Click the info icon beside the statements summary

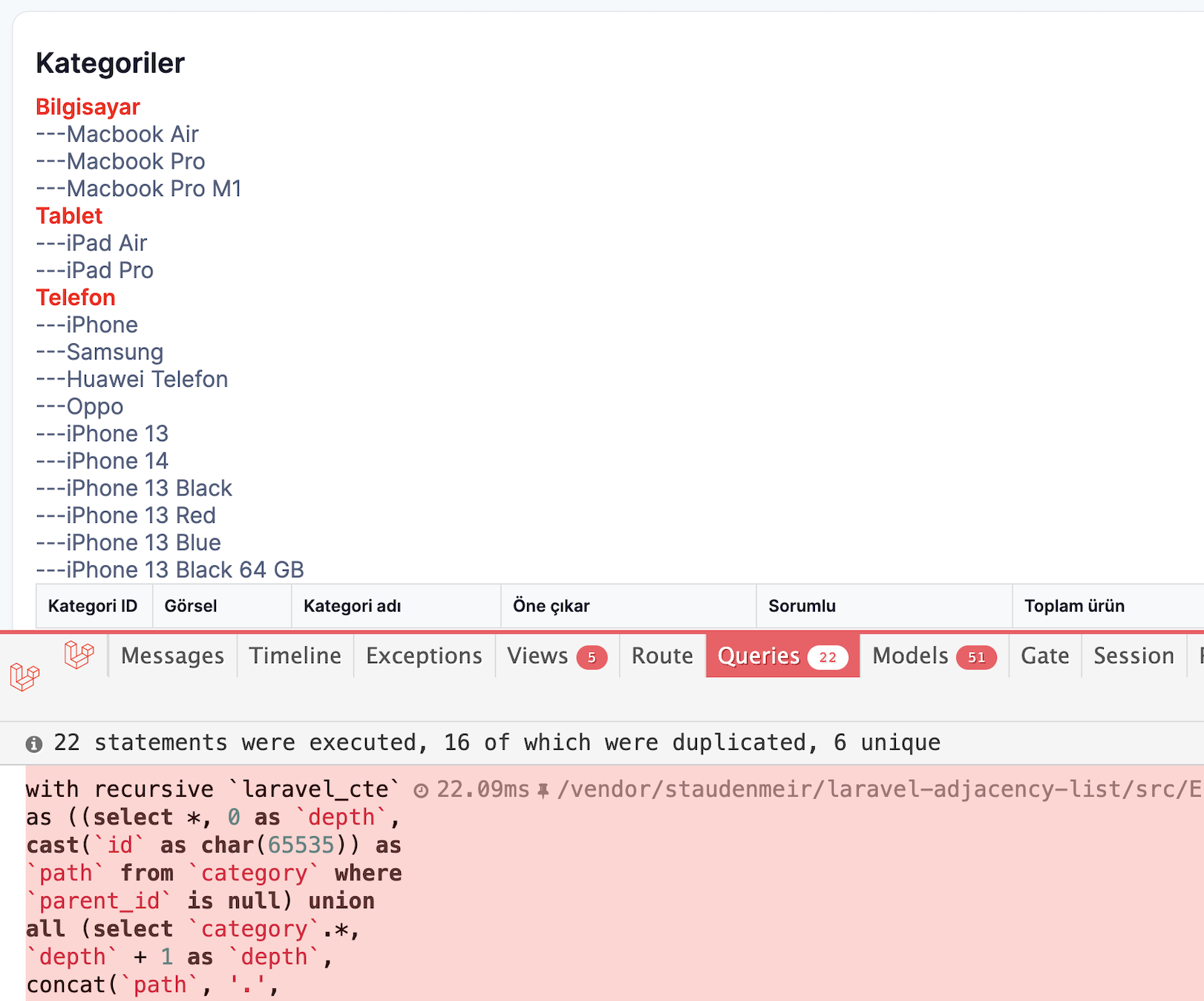(x=34, y=743)
